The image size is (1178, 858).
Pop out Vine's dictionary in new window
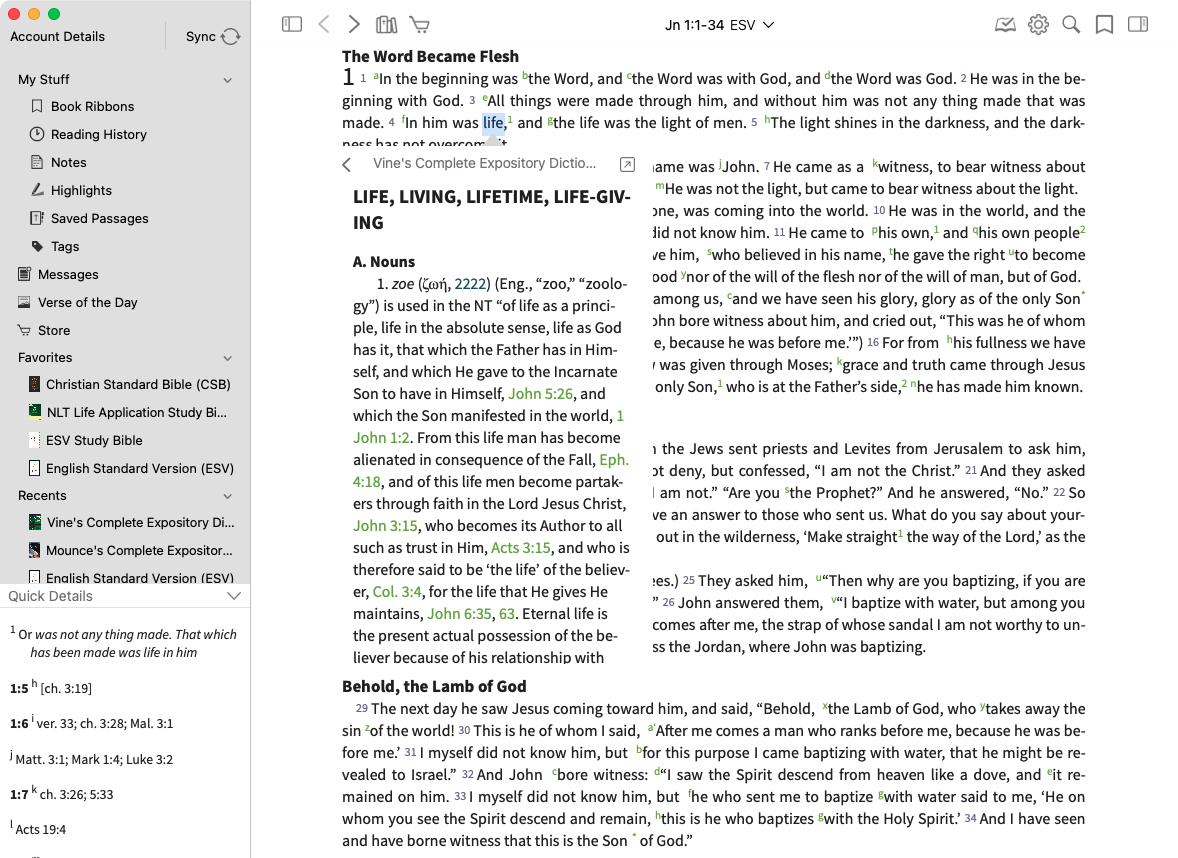[x=627, y=164]
